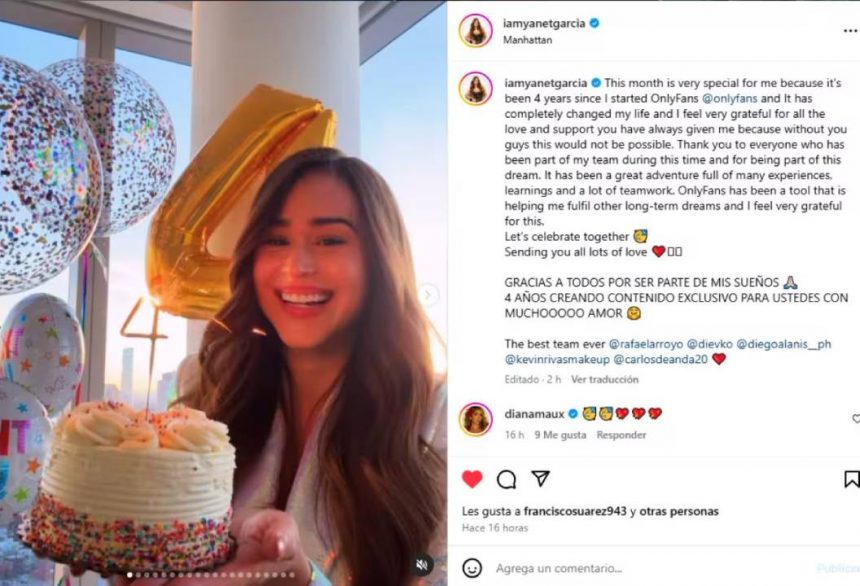
Task: Click Ver traducción under caption
Action: (x=604, y=379)
